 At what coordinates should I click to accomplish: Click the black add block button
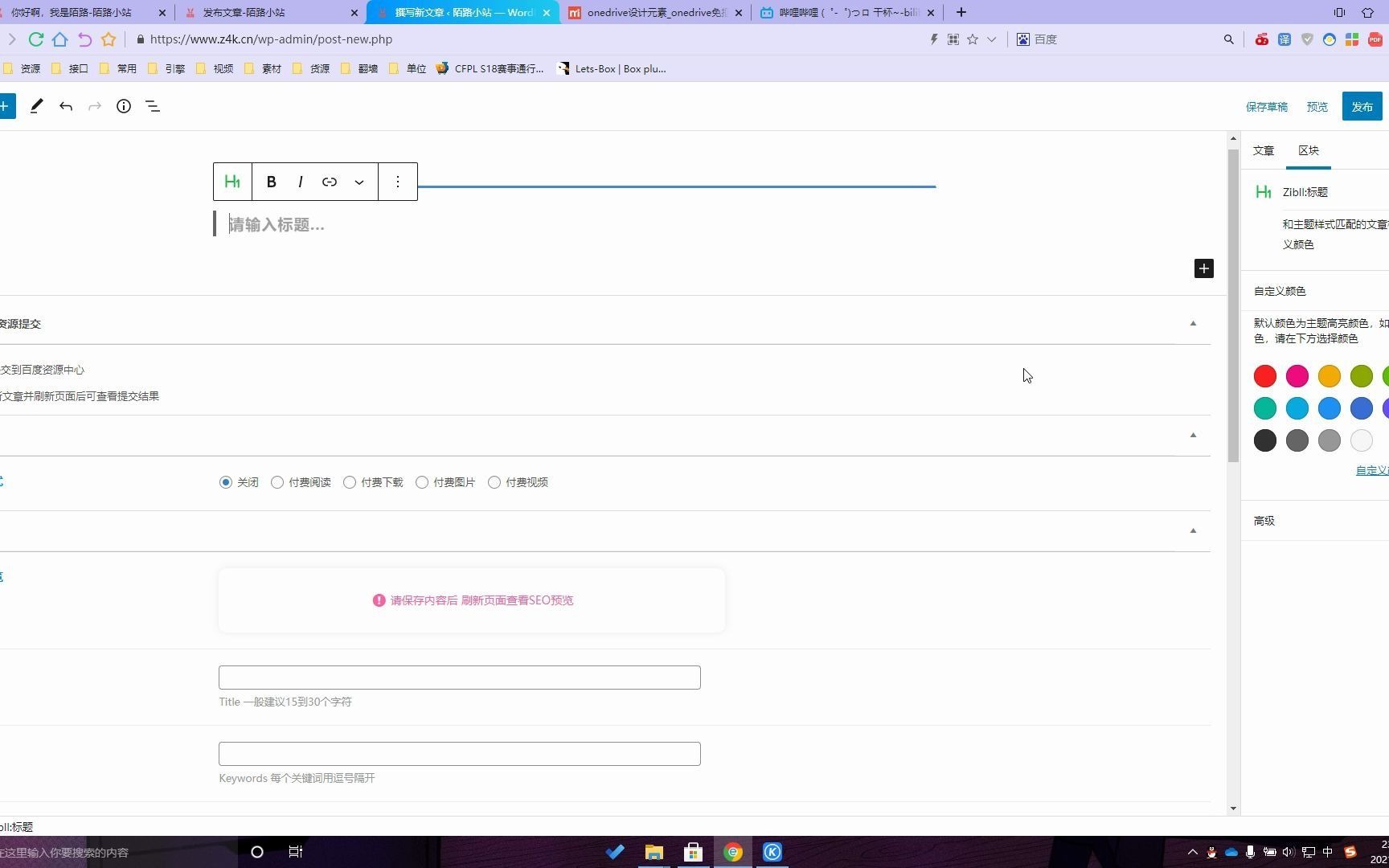pyautogui.click(x=1203, y=268)
